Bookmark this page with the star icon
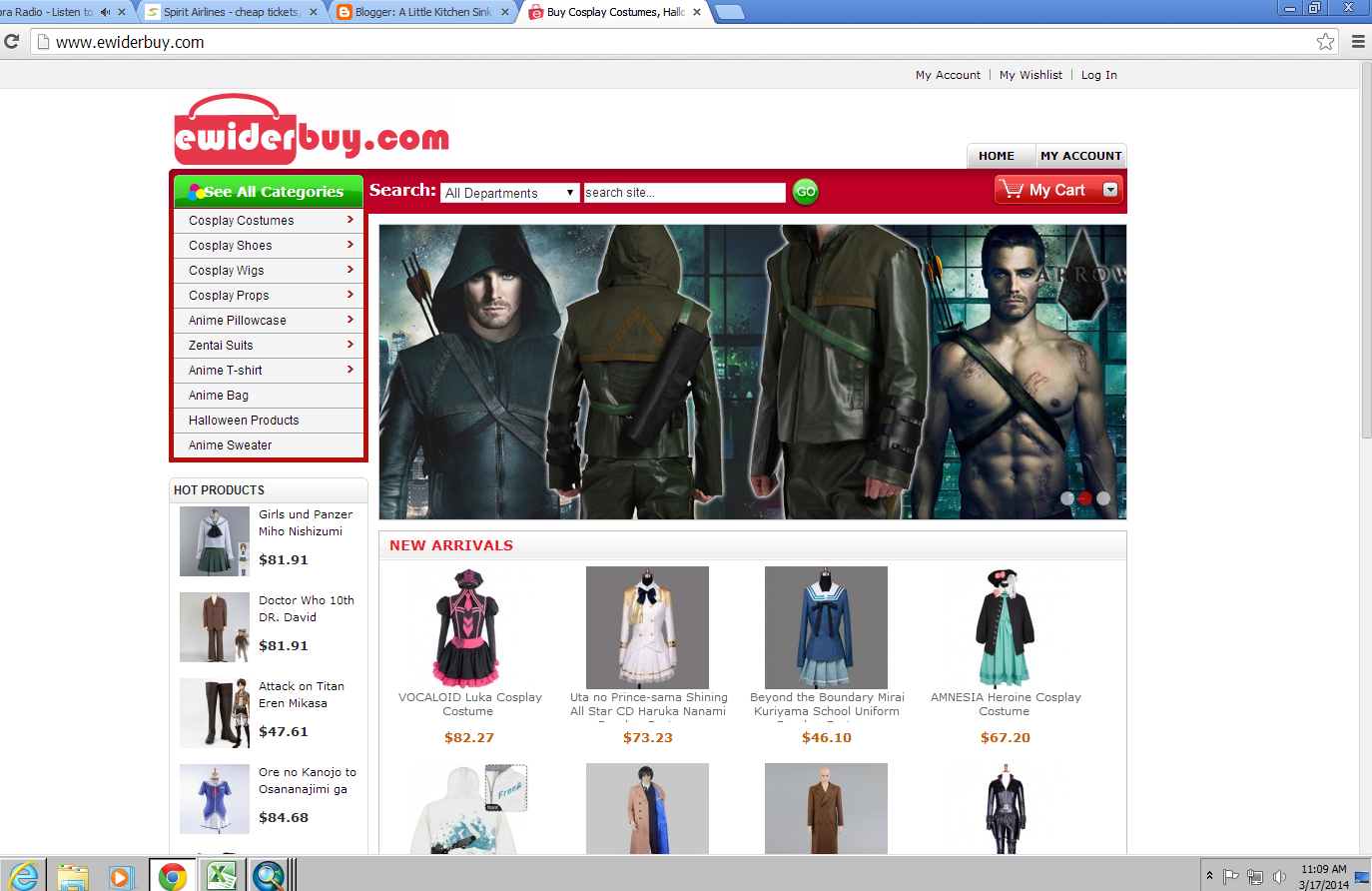The width and height of the screenshot is (1372, 891). tap(1325, 42)
